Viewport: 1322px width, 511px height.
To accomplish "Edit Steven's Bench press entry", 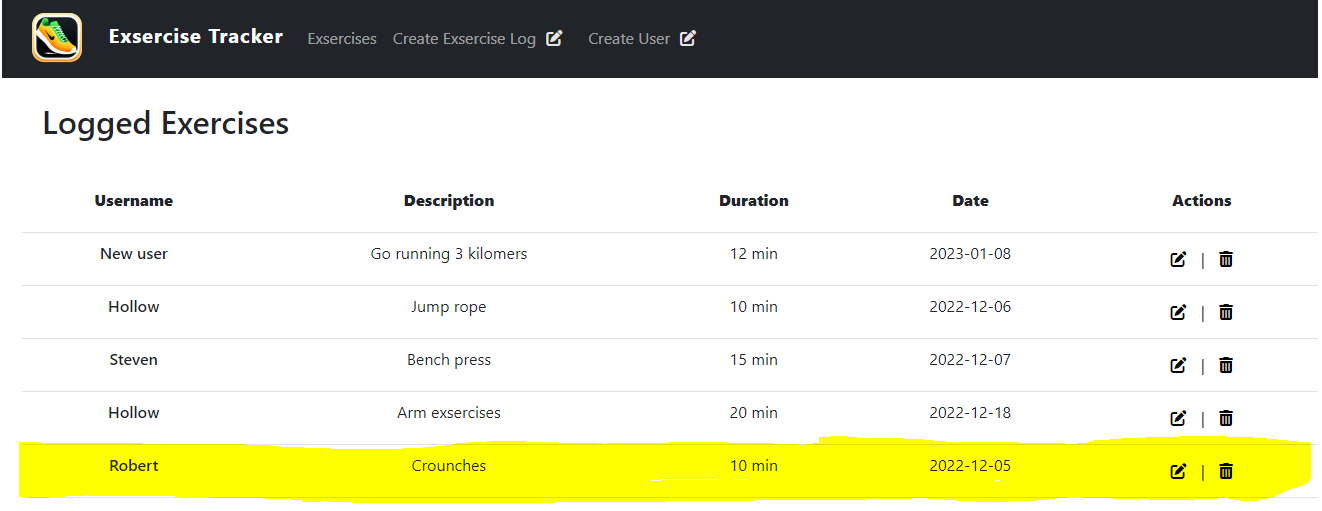I will click(1178, 365).
